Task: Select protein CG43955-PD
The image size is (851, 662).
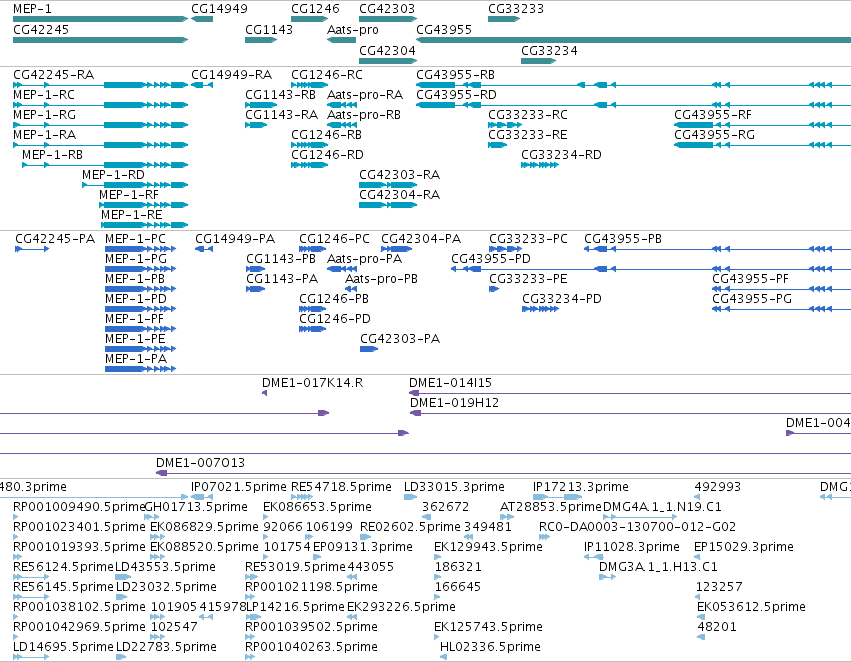Action: [651, 269]
